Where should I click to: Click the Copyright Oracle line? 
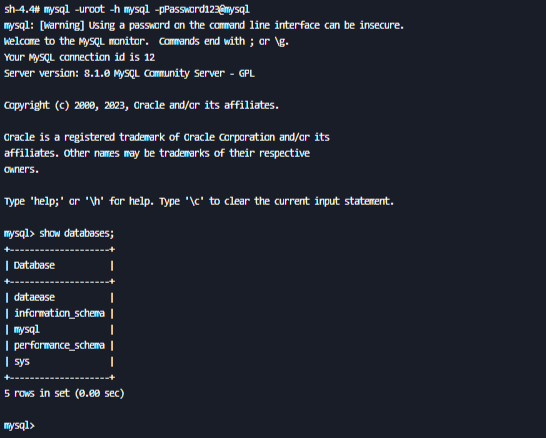[141, 105]
